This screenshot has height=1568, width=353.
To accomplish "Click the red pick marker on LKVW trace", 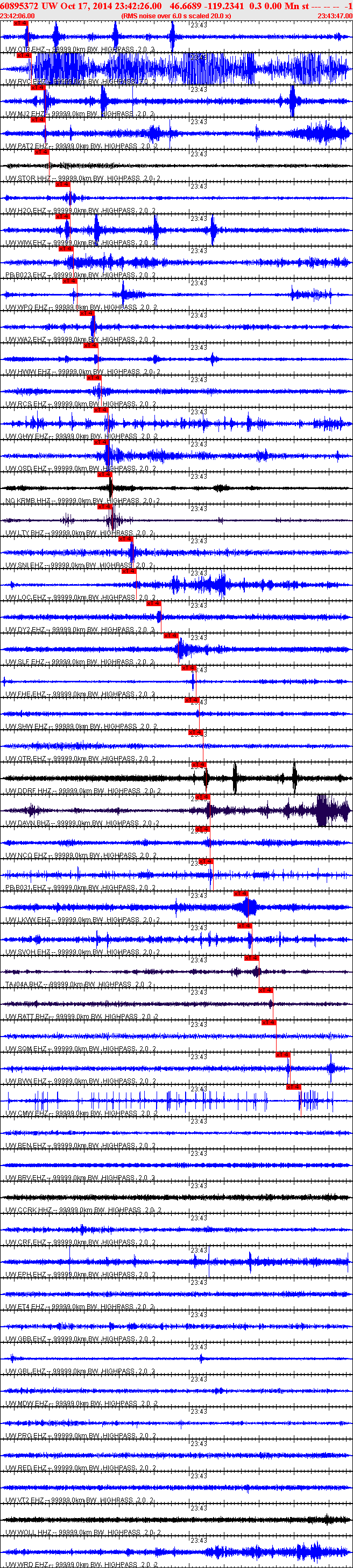I will tap(241, 894).
